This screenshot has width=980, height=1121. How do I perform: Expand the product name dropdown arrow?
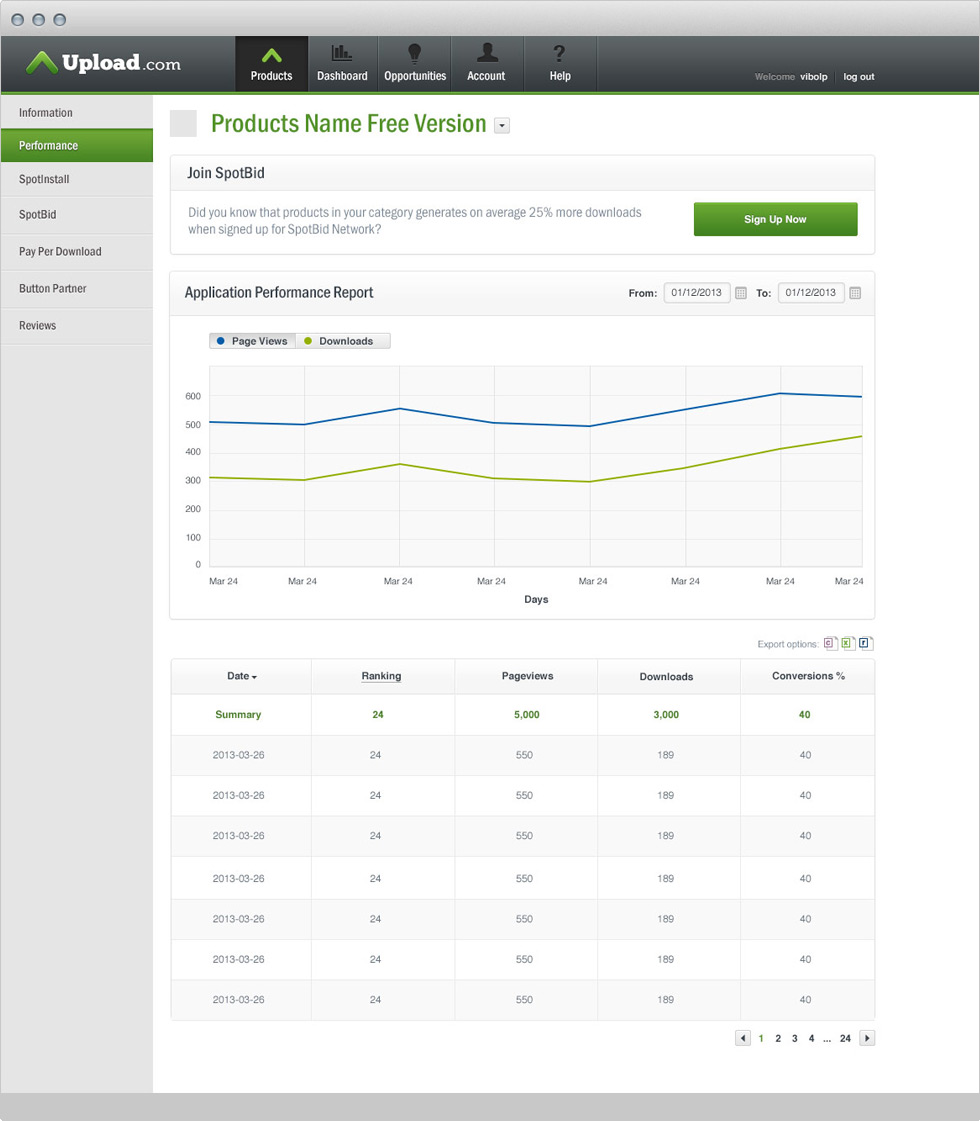pyautogui.click(x=502, y=126)
